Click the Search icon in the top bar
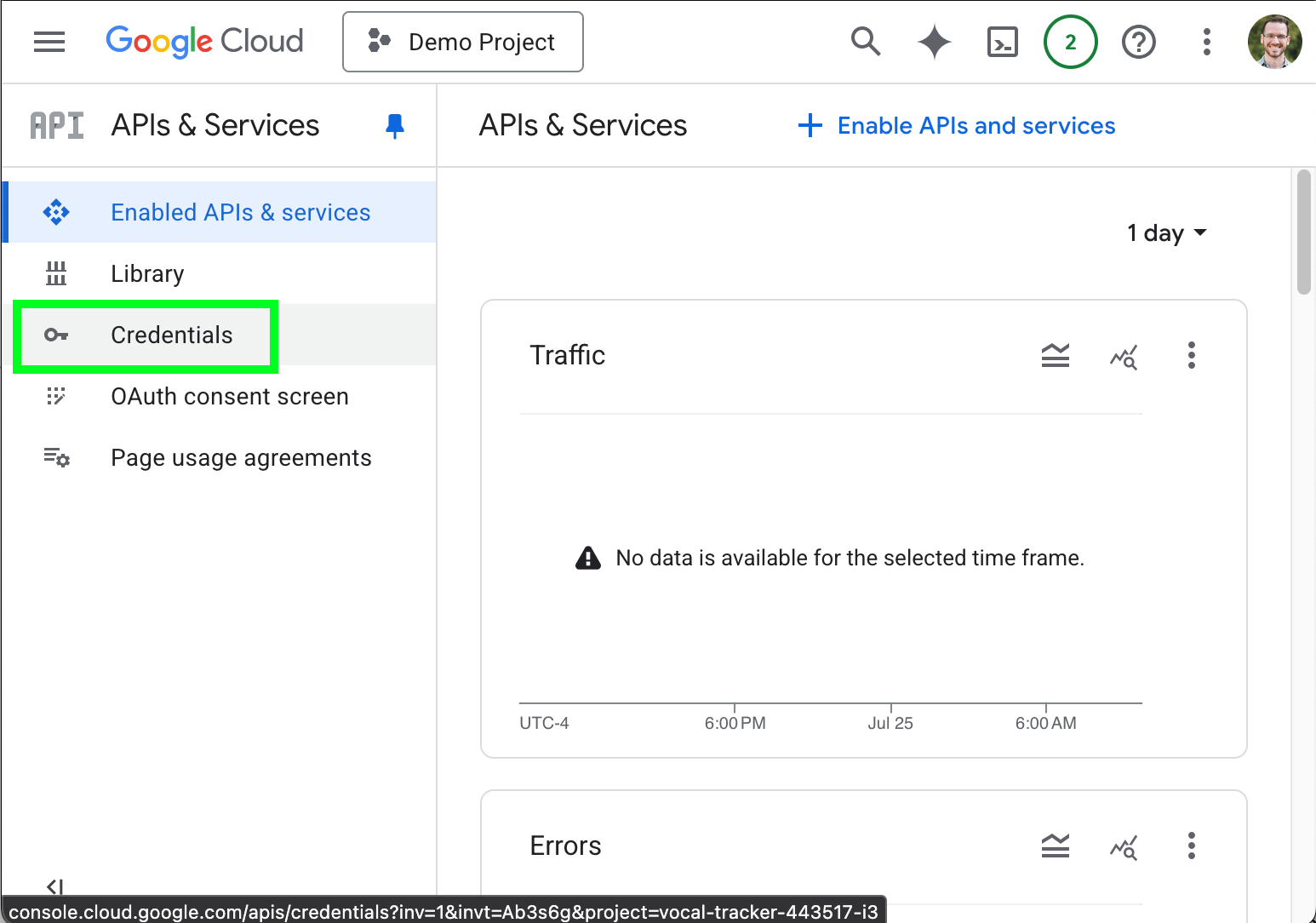Screen dimensions: 1316x923 (x=866, y=41)
